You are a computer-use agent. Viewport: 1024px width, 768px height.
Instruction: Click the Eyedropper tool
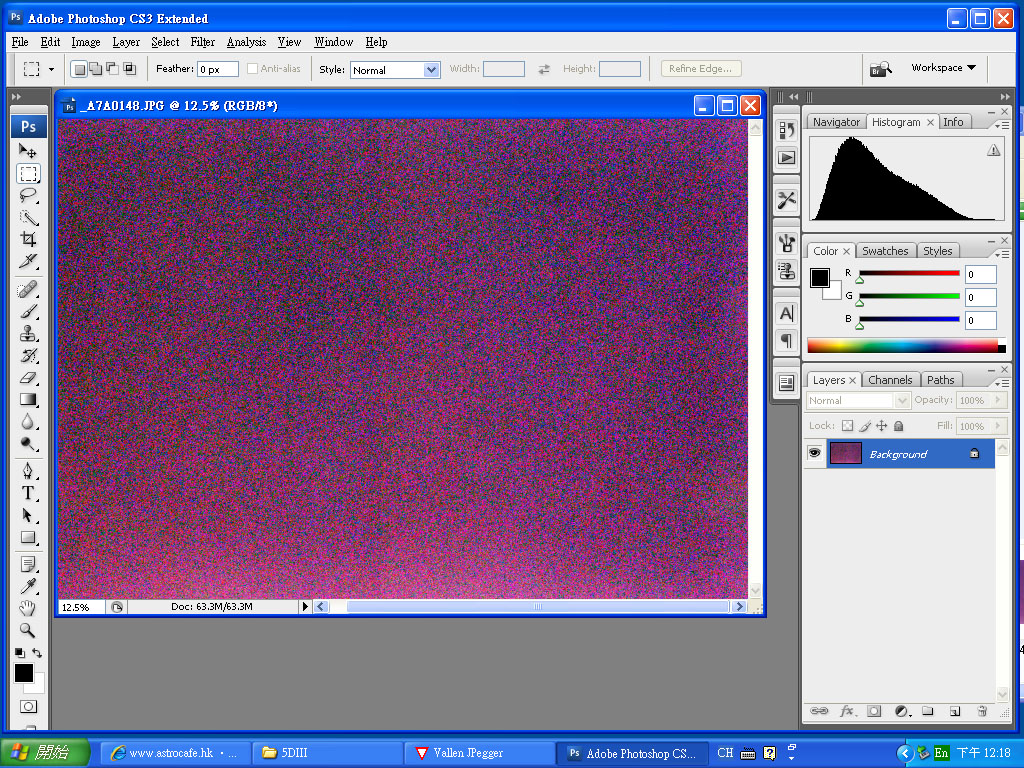pos(28,587)
